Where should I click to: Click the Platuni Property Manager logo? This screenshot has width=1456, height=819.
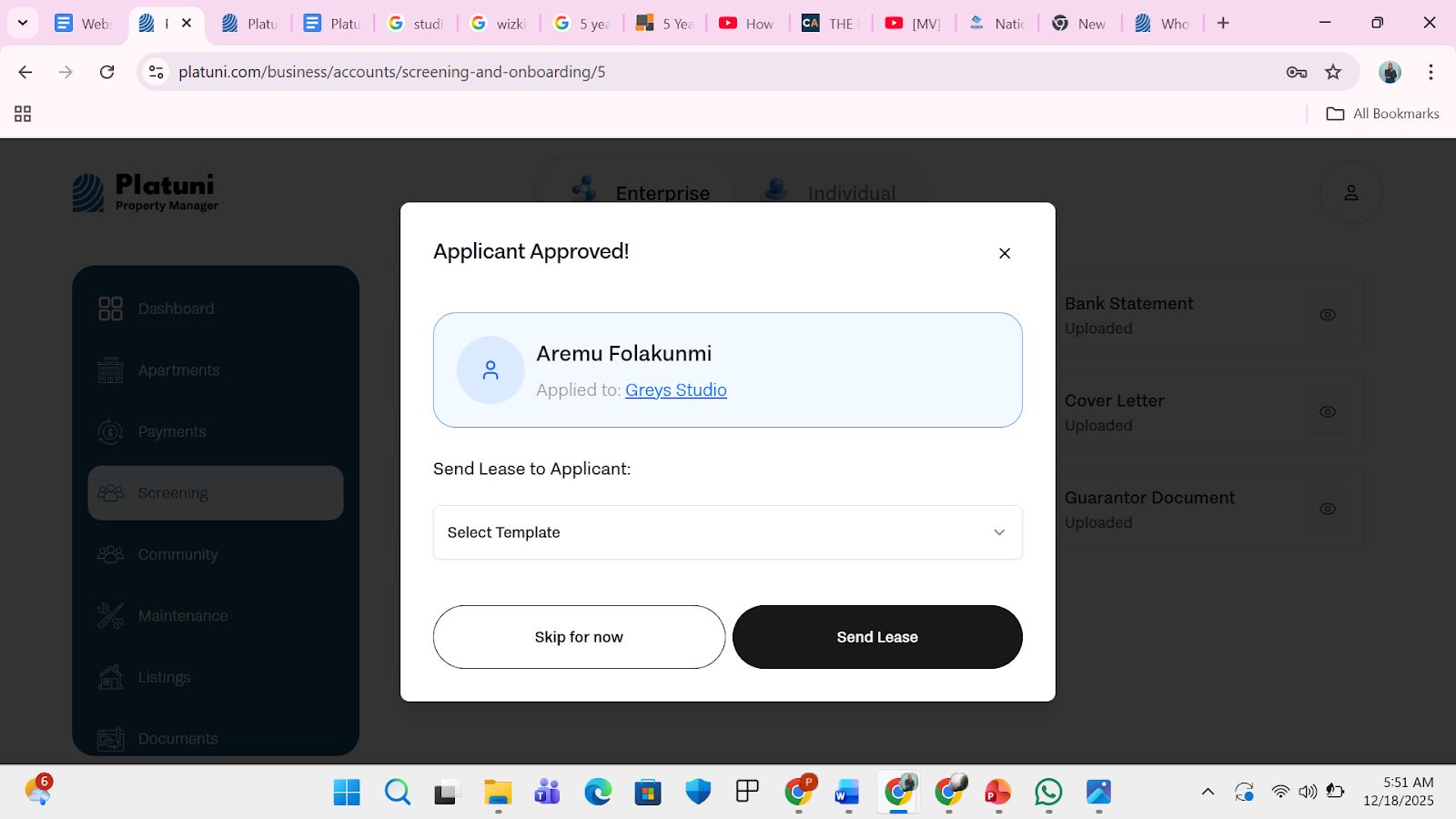(x=146, y=193)
